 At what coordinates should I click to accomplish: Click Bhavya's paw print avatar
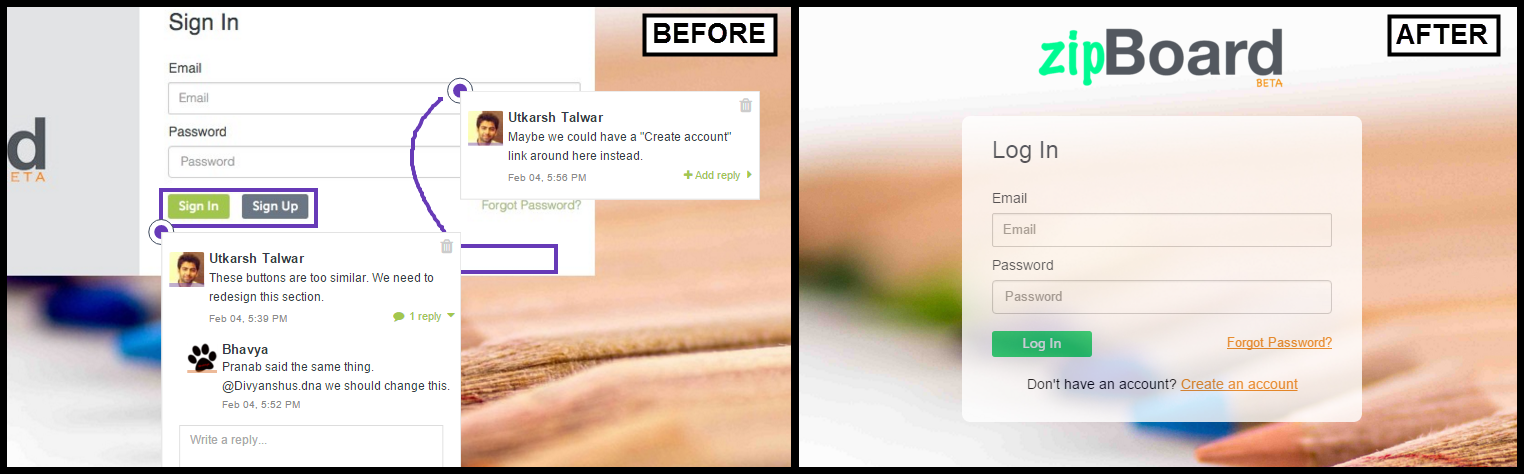point(202,357)
